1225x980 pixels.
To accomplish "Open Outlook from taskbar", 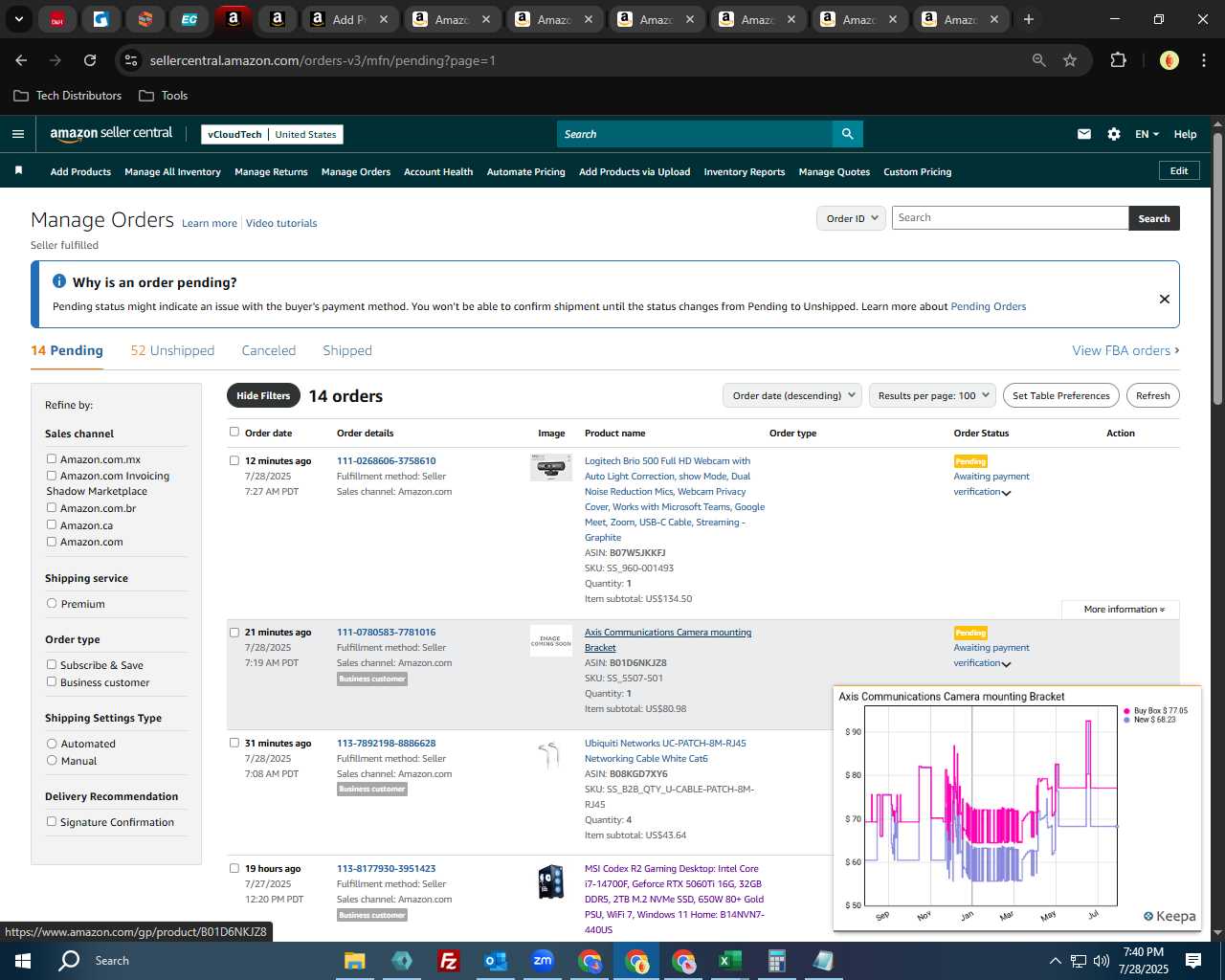I will 495,961.
